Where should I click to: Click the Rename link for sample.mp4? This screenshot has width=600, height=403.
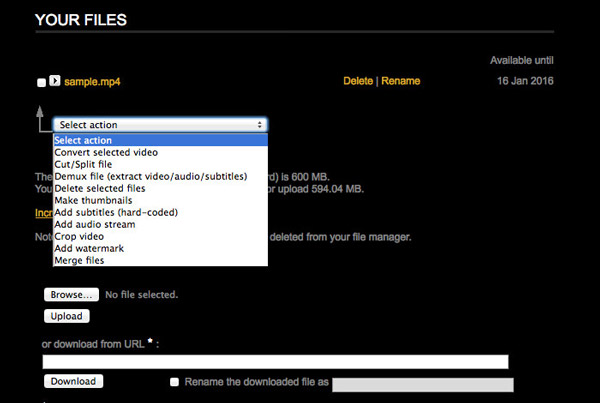[x=400, y=81]
